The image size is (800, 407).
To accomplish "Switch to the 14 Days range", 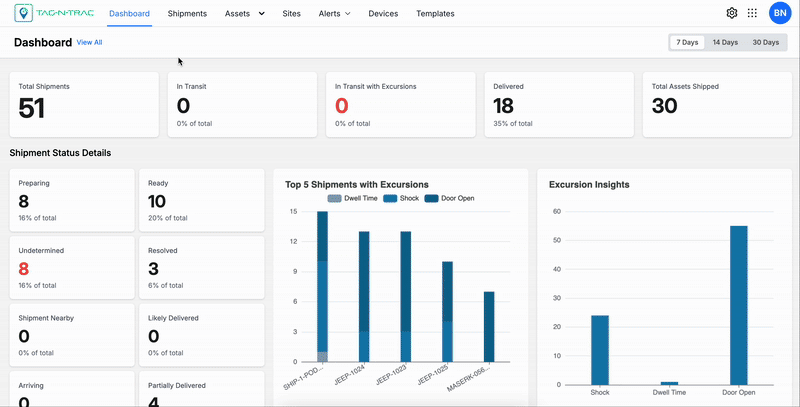I will (725, 42).
